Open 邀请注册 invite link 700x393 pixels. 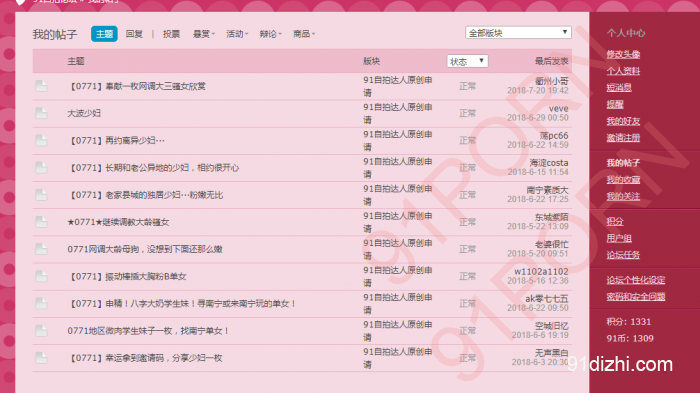pos(623,138)
